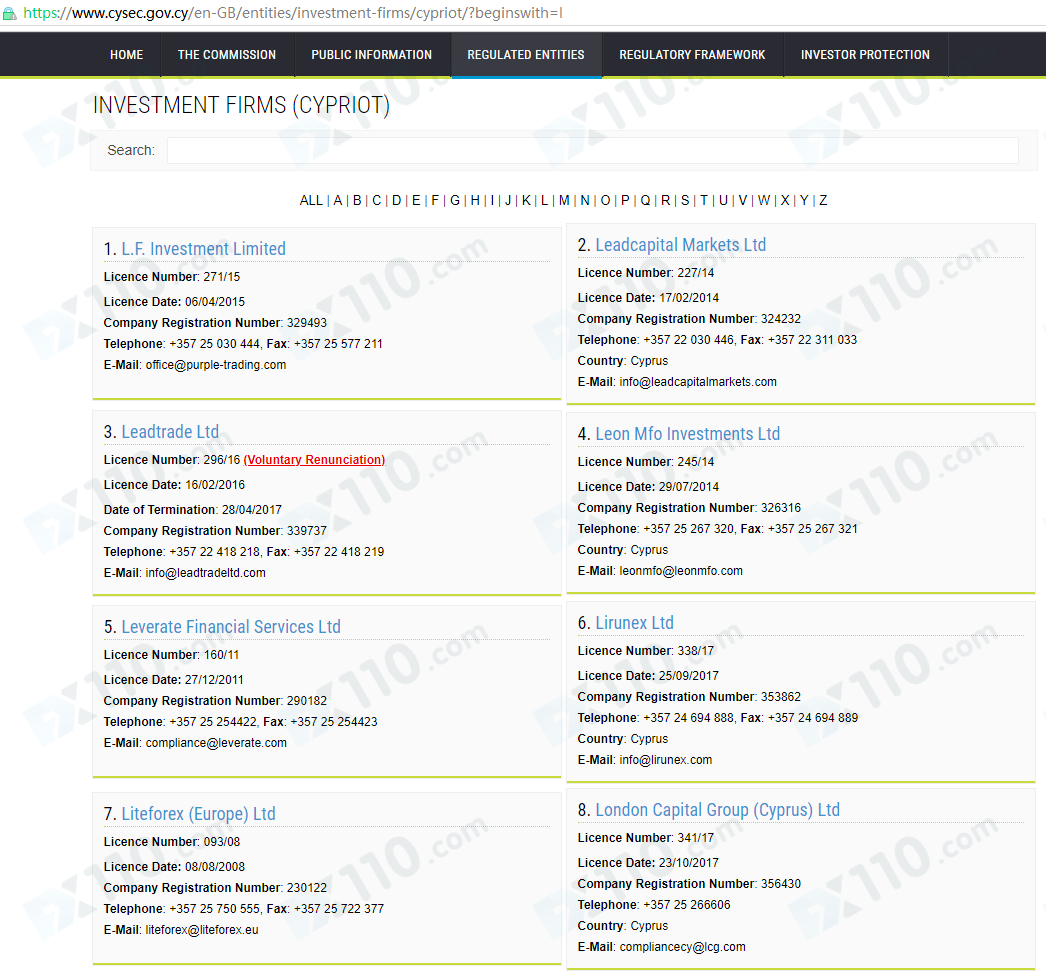
Task: Select licence number 227/14
Action: pyautogui.click(x=696, y=273)
